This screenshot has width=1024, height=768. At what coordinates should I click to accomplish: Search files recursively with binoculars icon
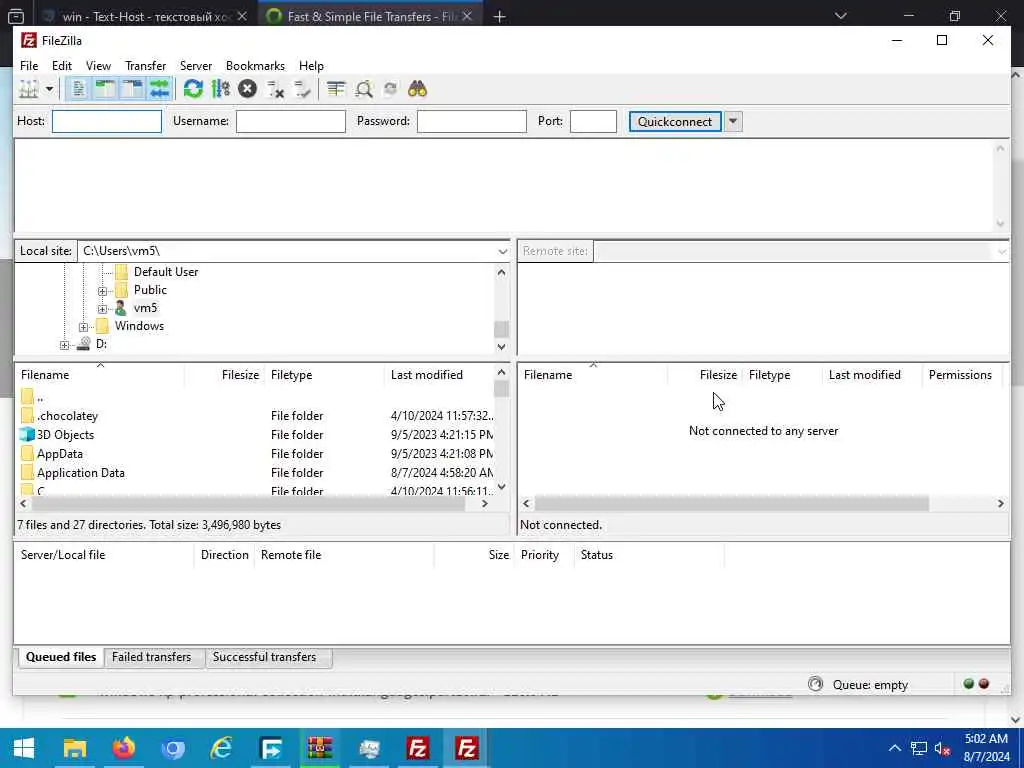tap(417, 89)
